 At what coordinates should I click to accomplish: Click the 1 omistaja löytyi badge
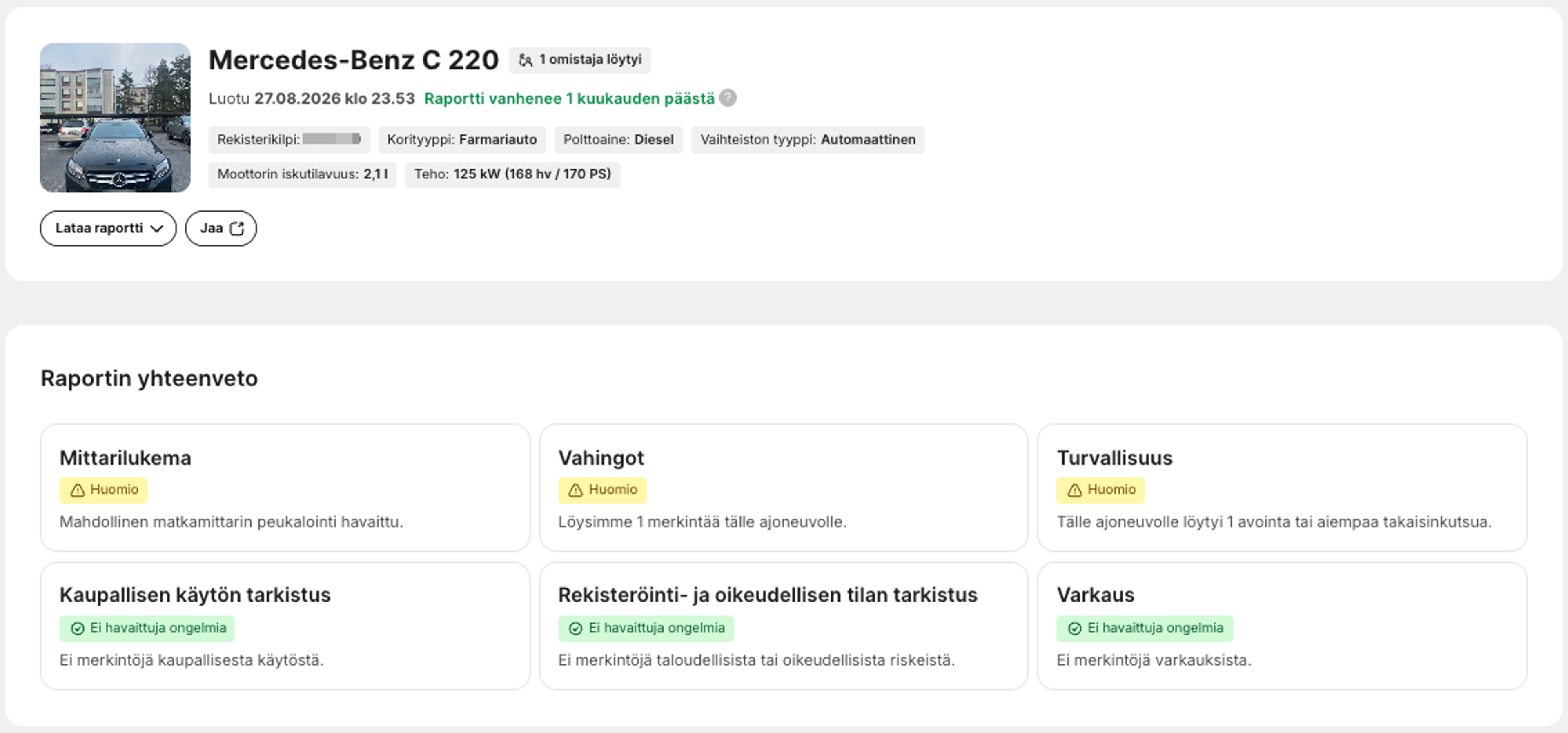tap(579, 60)
